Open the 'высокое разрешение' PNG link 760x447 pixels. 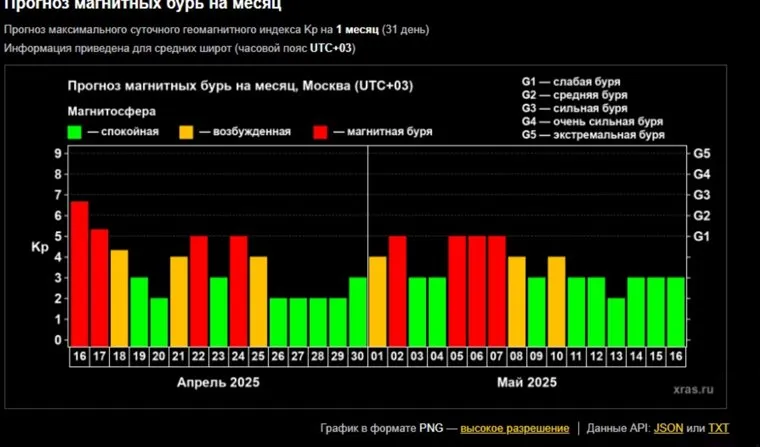click(514, 428)
